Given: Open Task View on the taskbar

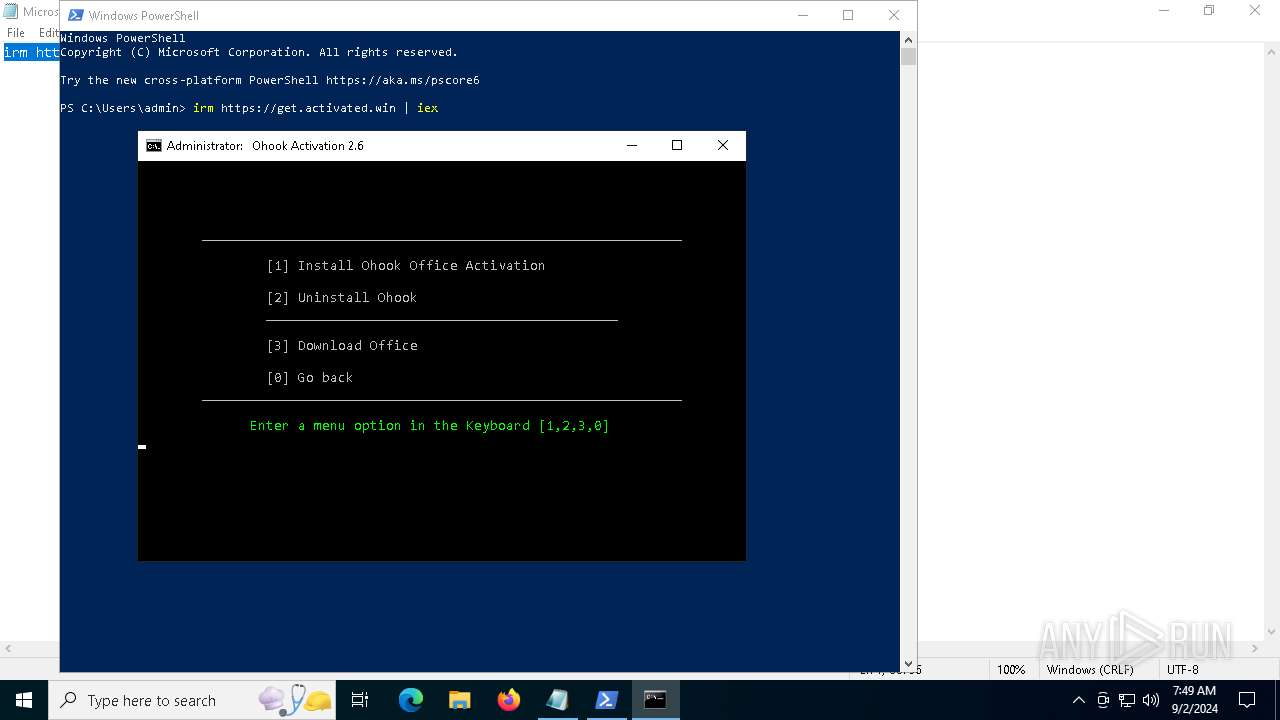Looking at the screenshot, I should click(x=360, y=700).
